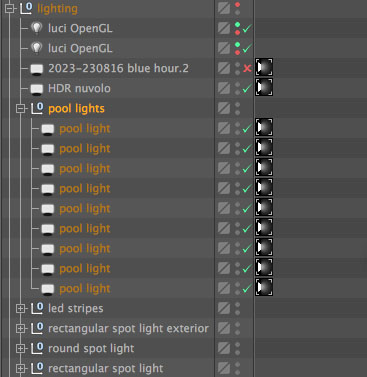Collapse the lighting group

point(9,9)
